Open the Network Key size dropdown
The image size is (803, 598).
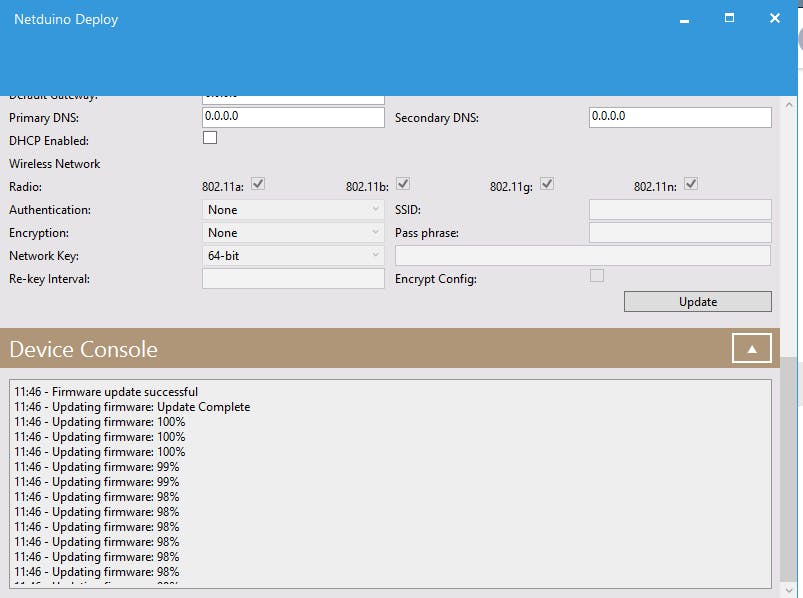[290, 255]
